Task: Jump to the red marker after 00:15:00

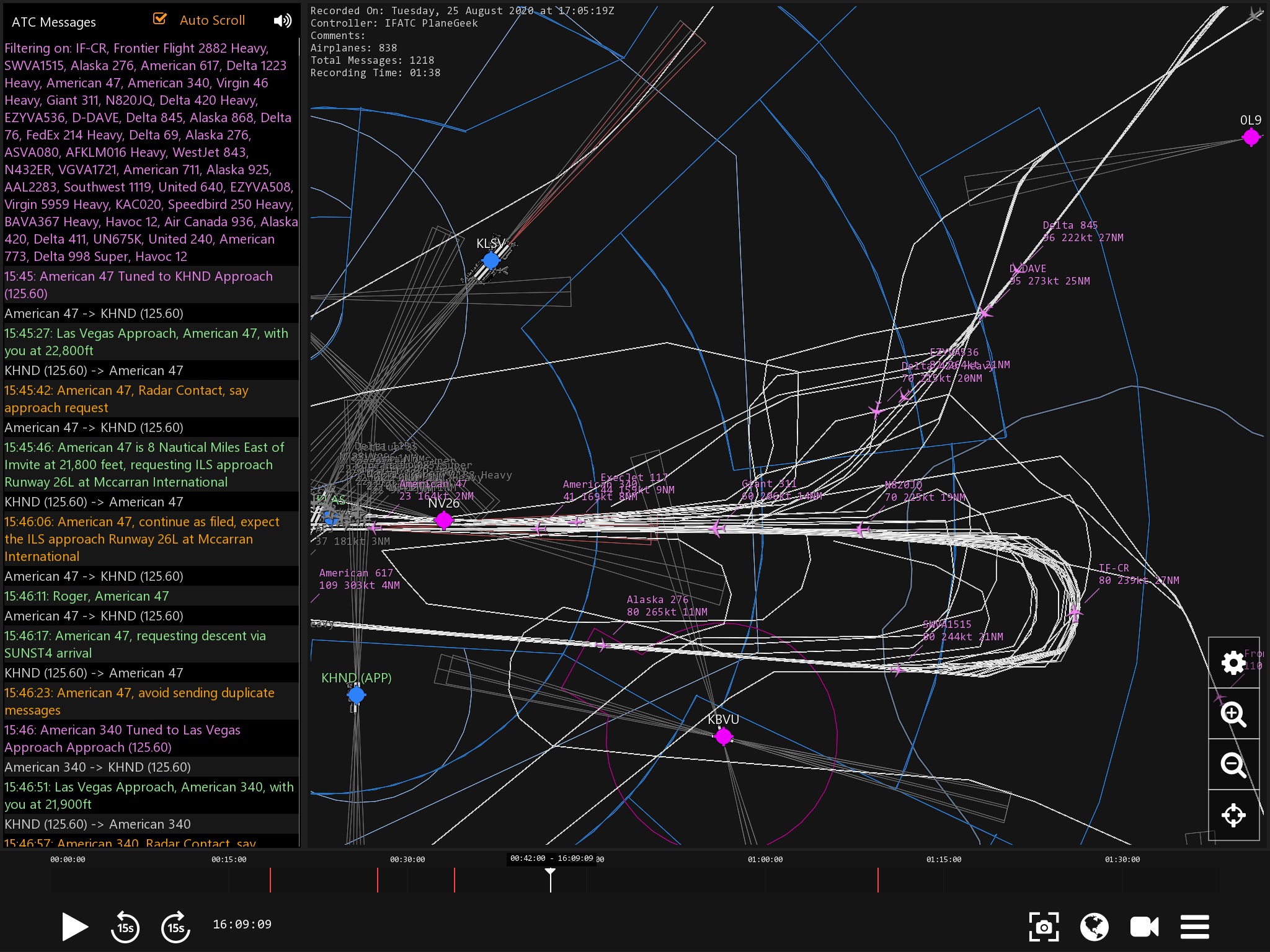Action: 270,880
